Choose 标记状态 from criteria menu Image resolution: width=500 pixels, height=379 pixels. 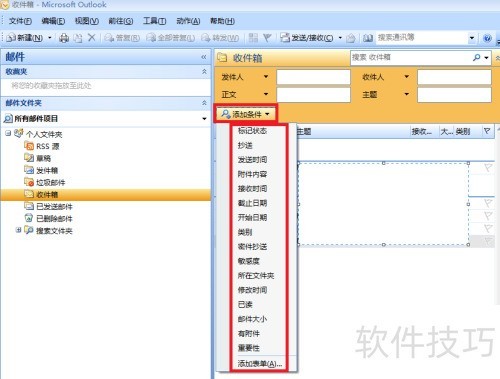tap(252, 131)
